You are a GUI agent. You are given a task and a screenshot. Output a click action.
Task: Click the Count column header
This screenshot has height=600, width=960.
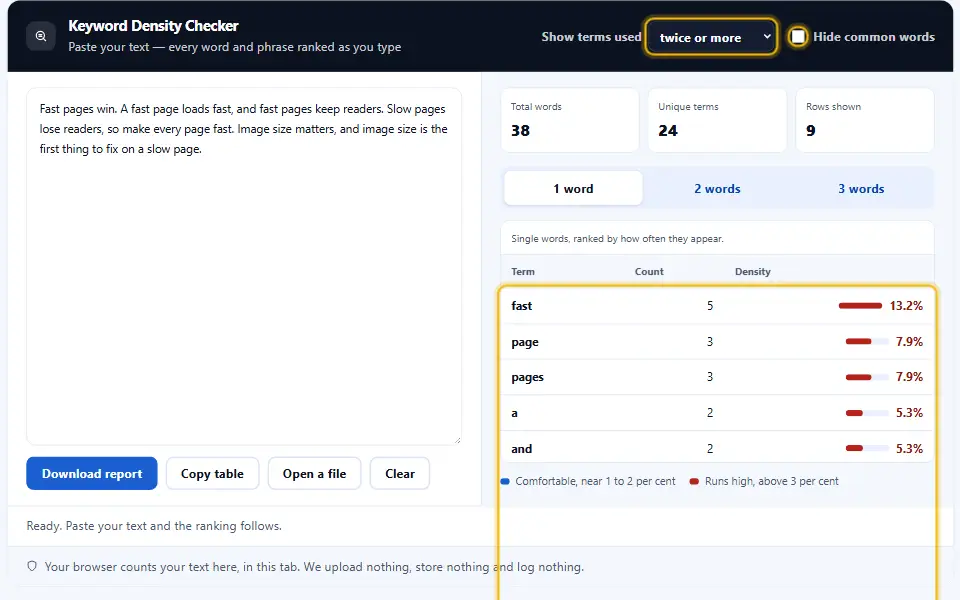[x=649, y=271]
